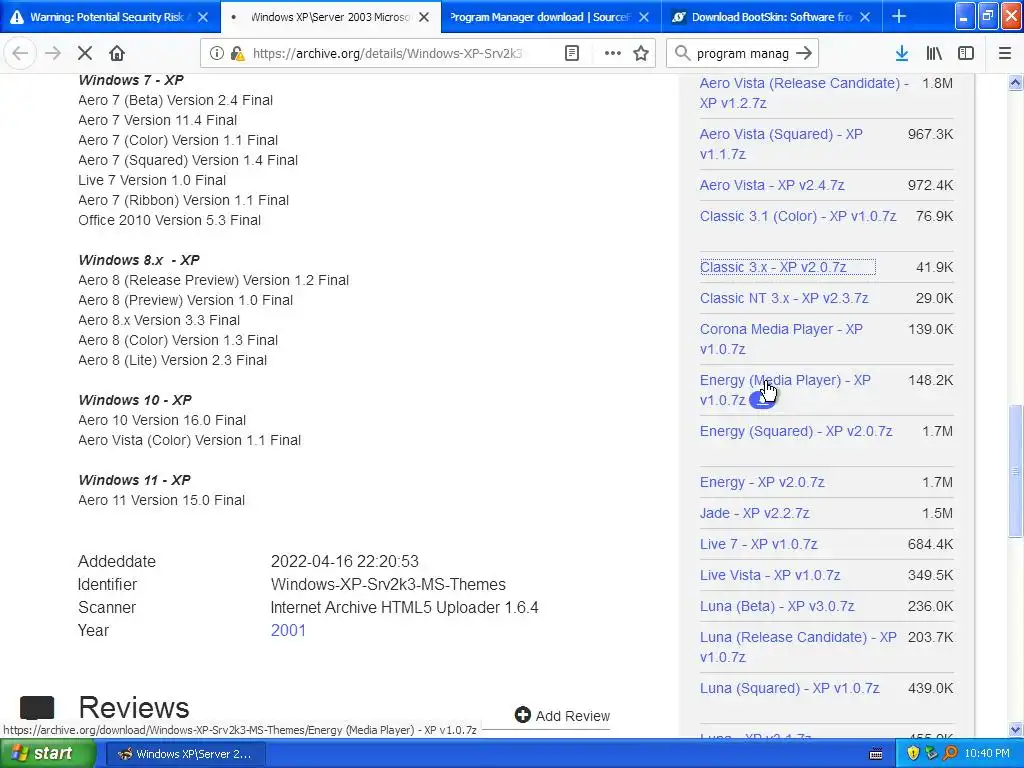This screenshot has height=768, width=1024.
Task: Click the Add Review link text
Action: [x=573, y=716]
